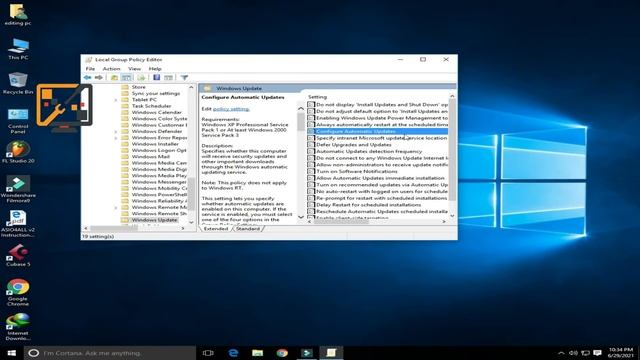Select 'Turn on Software Notifications' setting
The width and height of the screenshot is (640, 360).
357,171
